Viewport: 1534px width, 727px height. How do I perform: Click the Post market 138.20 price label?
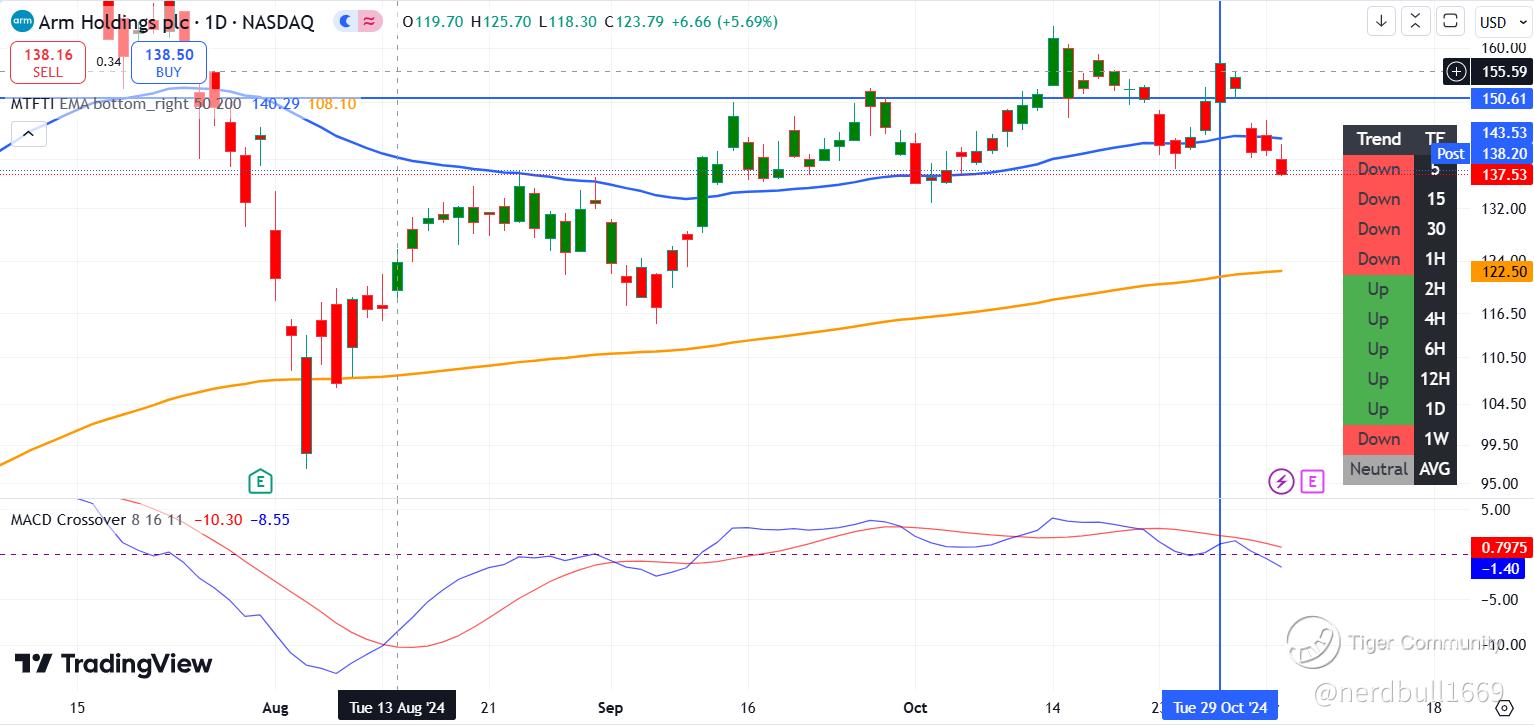[x=1482, y=153]
